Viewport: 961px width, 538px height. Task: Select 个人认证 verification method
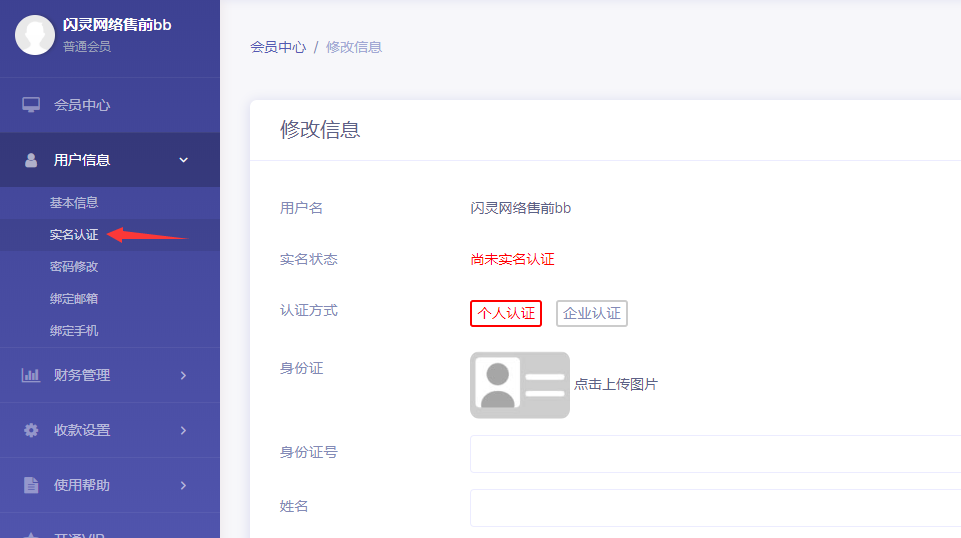[506, 313]
